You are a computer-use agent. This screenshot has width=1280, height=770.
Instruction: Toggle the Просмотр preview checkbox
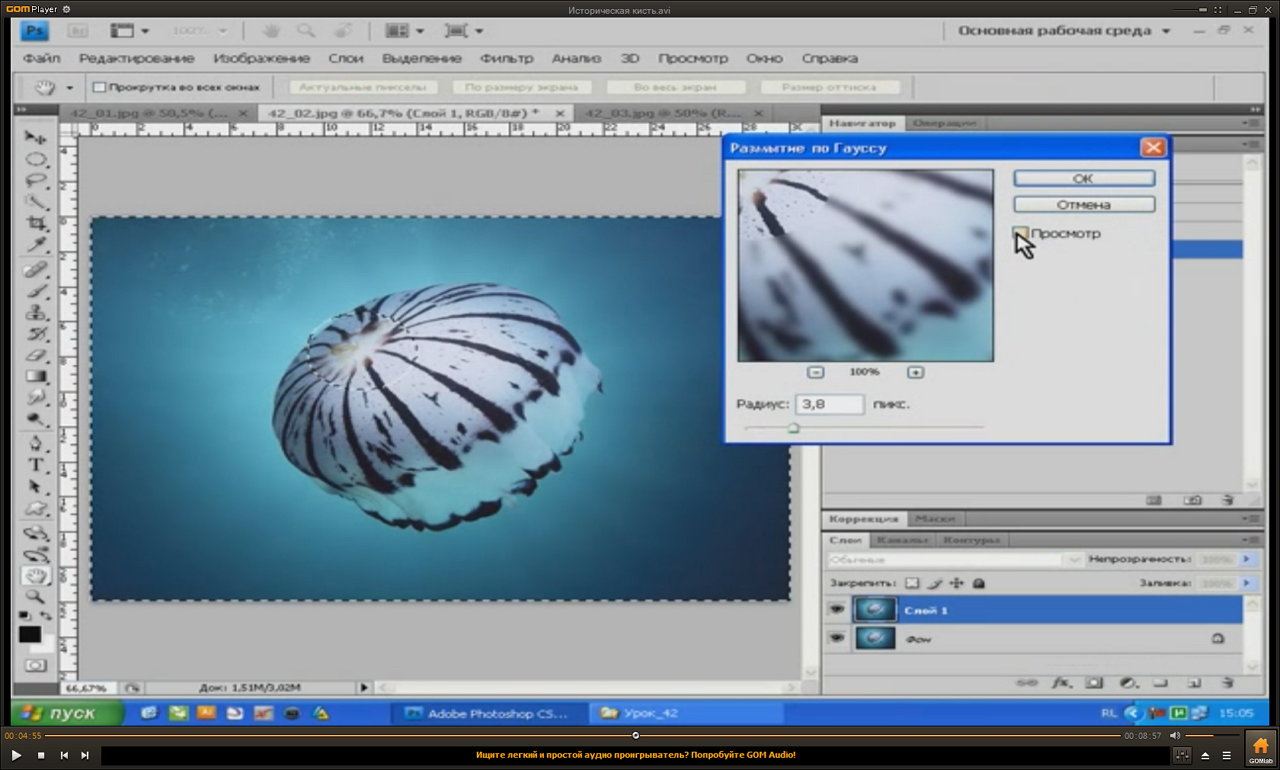(1020, 233)
